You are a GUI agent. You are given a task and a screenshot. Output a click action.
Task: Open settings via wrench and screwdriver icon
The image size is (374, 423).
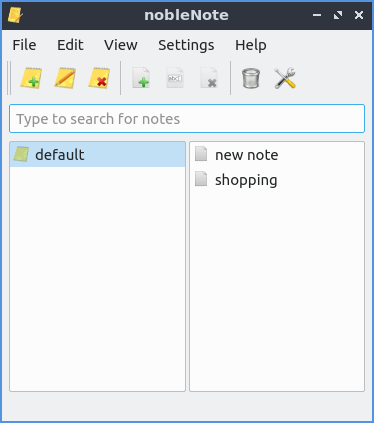click(x=285, y=78)
